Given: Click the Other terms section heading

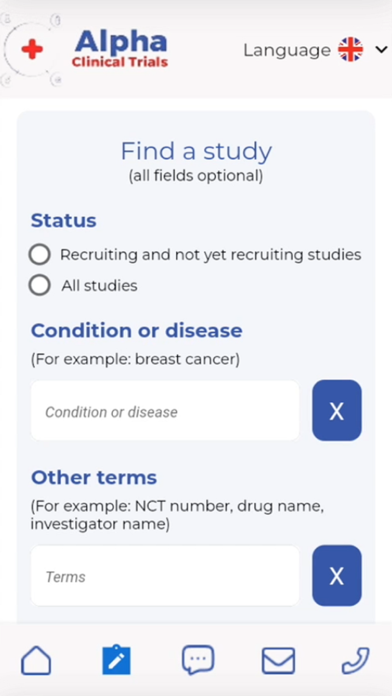Looking at the screenshot, I should coord(94,478).
